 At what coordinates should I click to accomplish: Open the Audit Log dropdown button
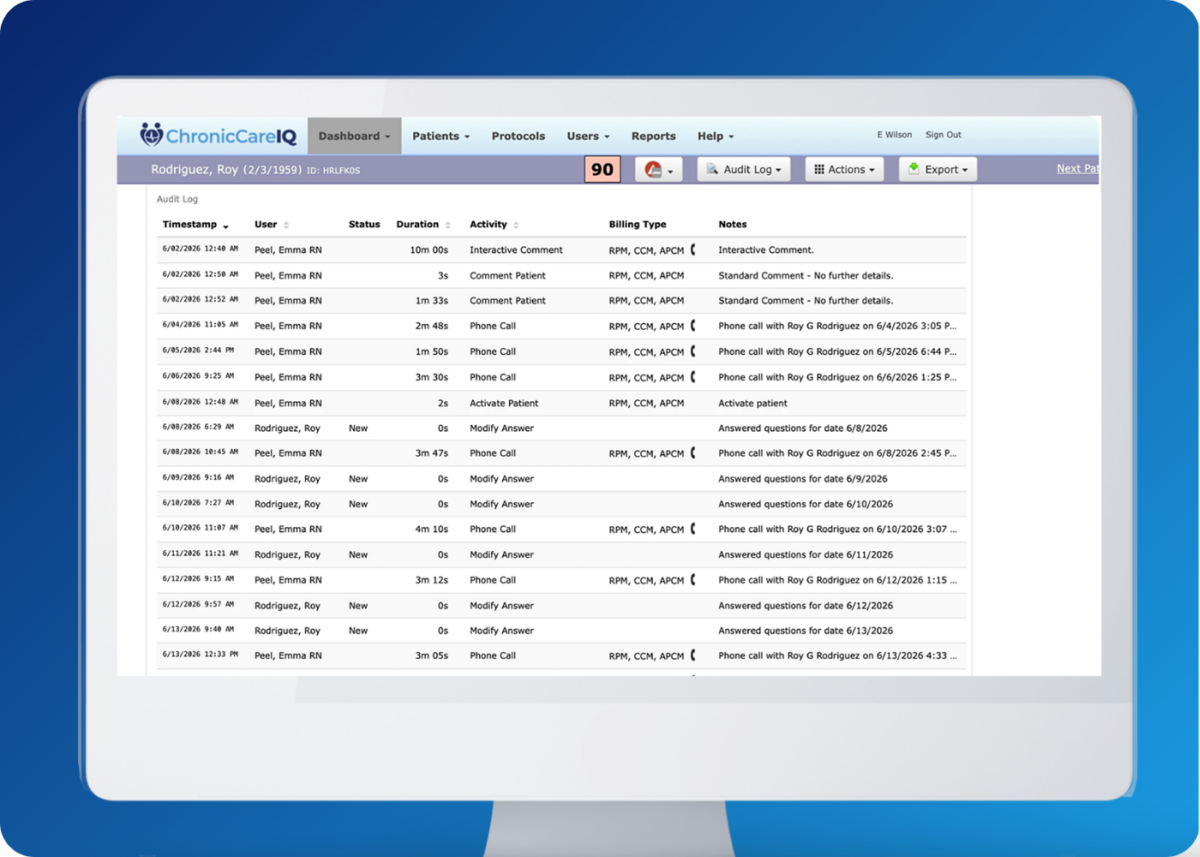pos(744,170)
